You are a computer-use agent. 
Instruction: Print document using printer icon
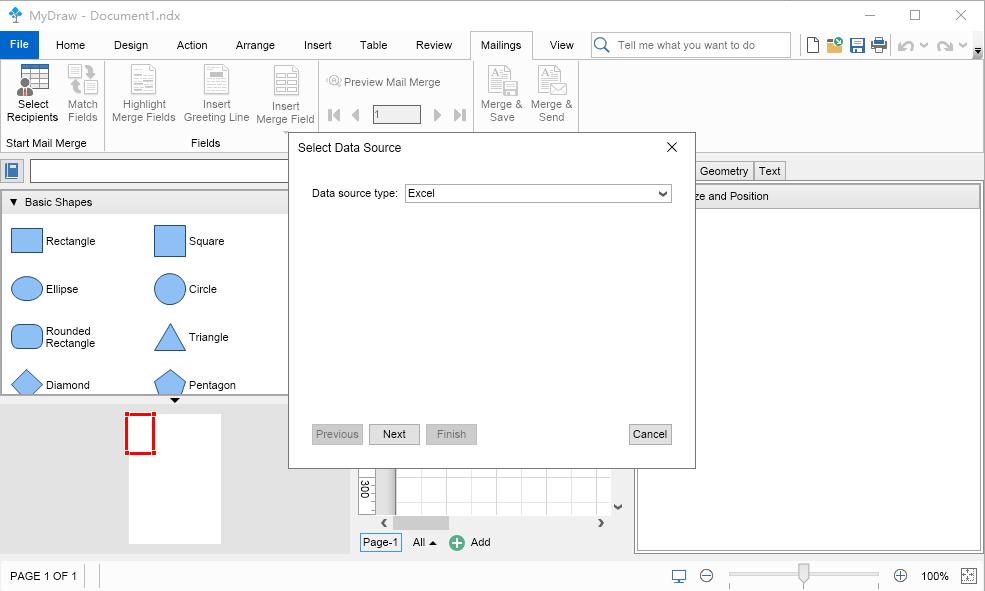879,45
